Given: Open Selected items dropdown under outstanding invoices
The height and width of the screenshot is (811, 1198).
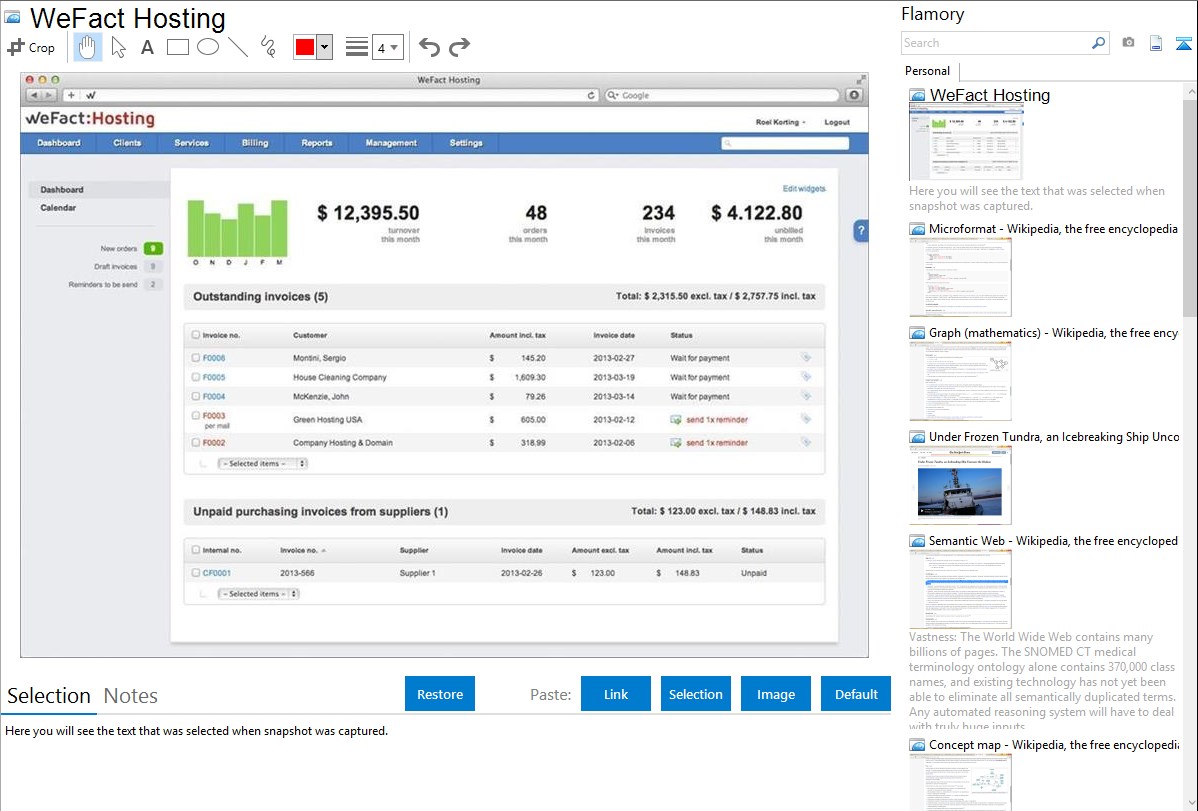Looking at the screenshot, I should [x=262, y=463].
